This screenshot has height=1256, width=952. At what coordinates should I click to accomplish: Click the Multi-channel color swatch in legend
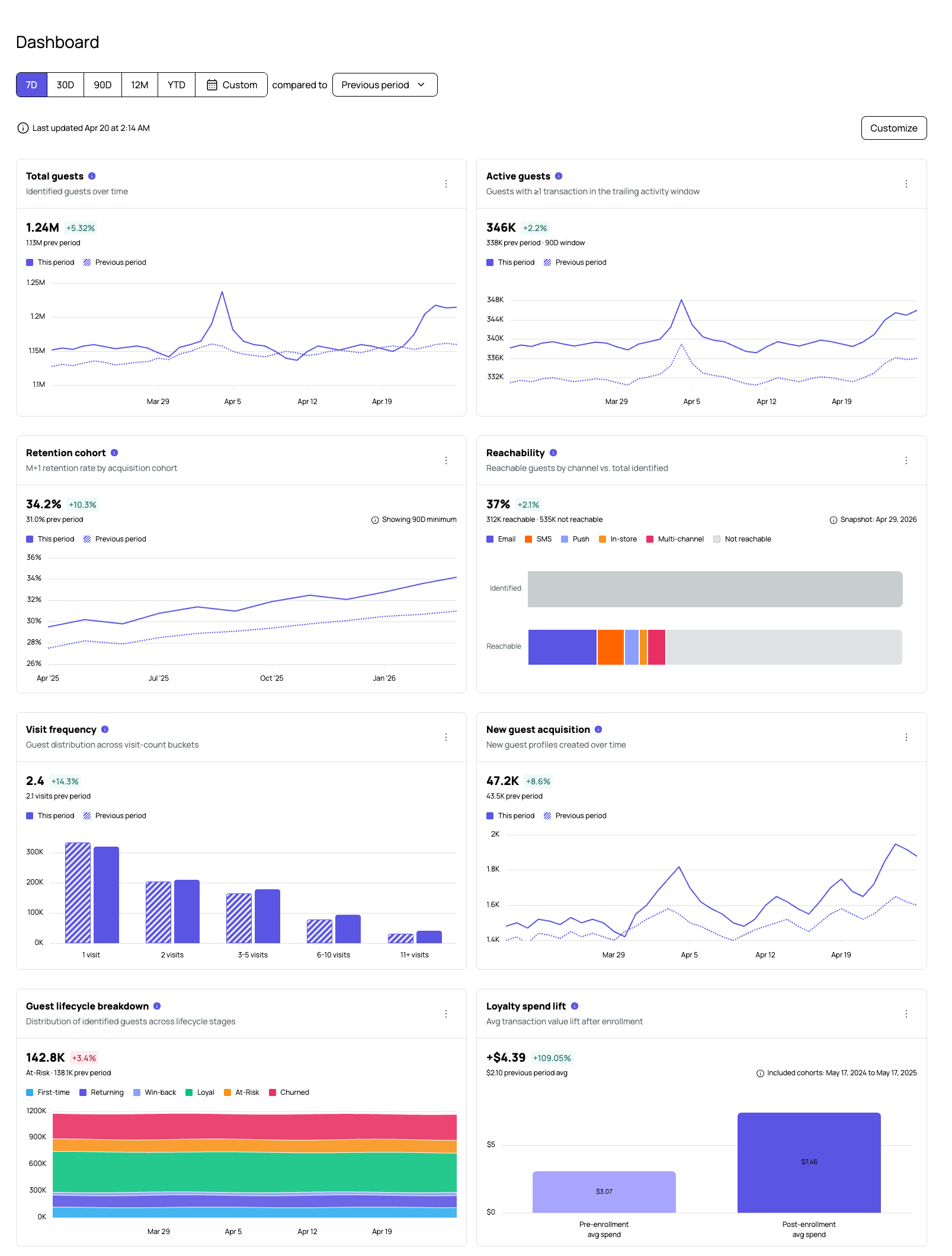coord(650,539)
